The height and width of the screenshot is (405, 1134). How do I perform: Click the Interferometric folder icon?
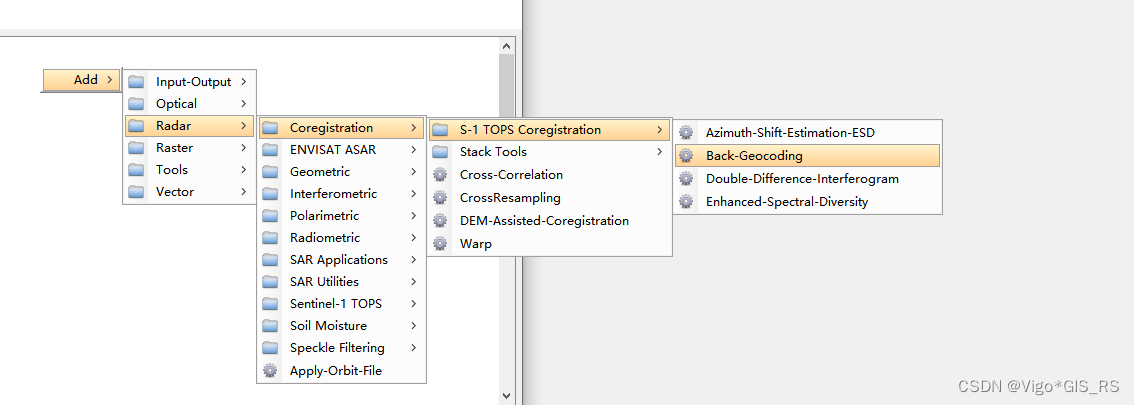coord(270,194)
